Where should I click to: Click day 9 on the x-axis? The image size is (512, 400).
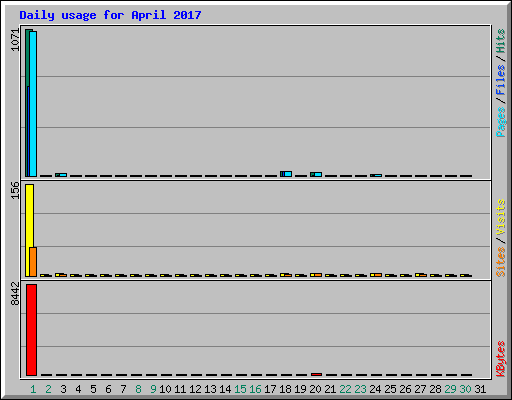(153, 389)
